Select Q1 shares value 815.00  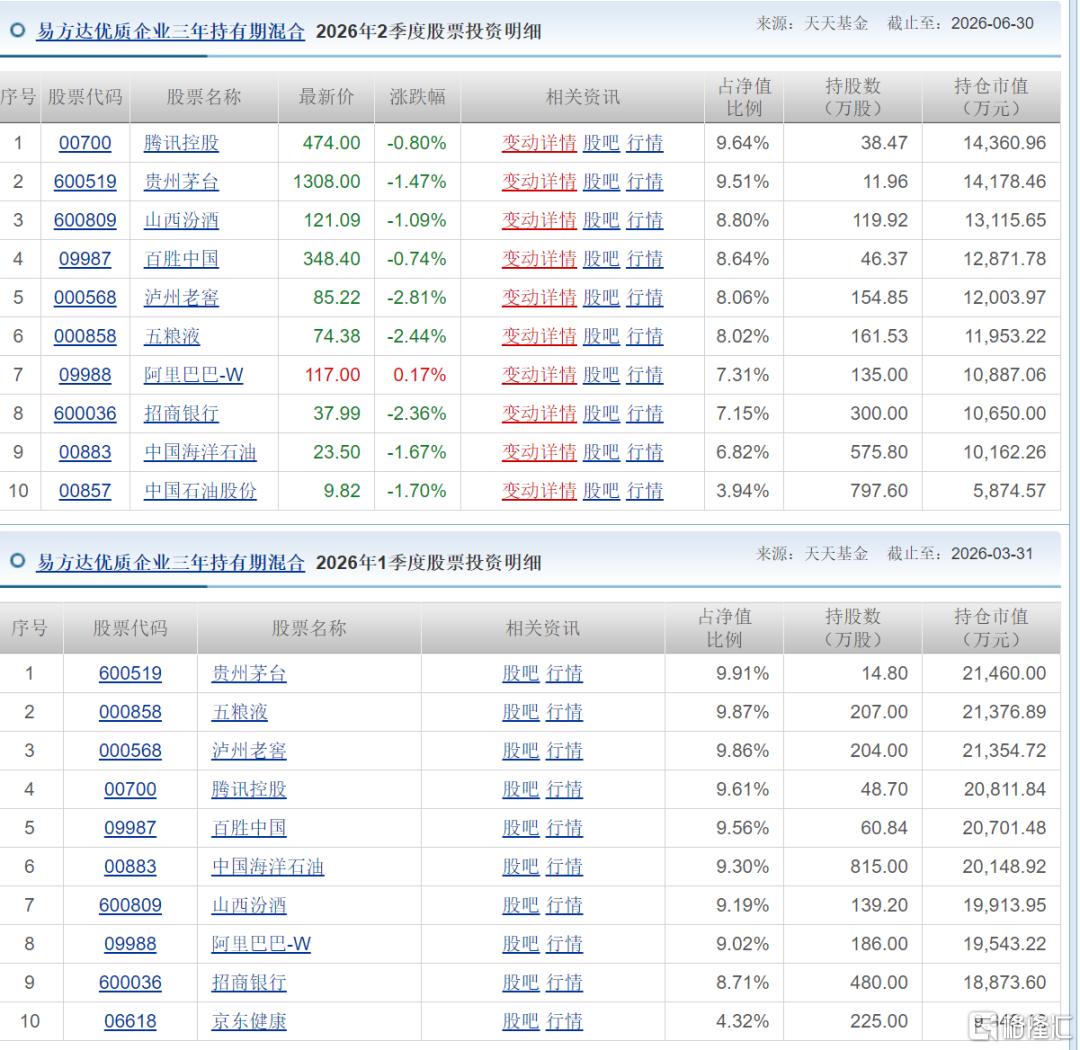coord(879,866)
